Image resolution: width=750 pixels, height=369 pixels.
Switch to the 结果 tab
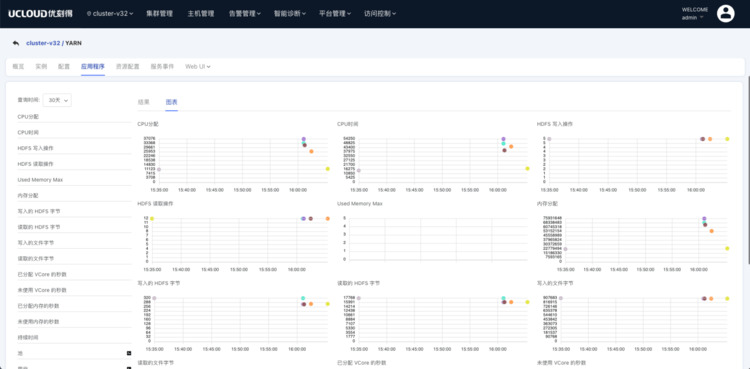tap(143, 102)
